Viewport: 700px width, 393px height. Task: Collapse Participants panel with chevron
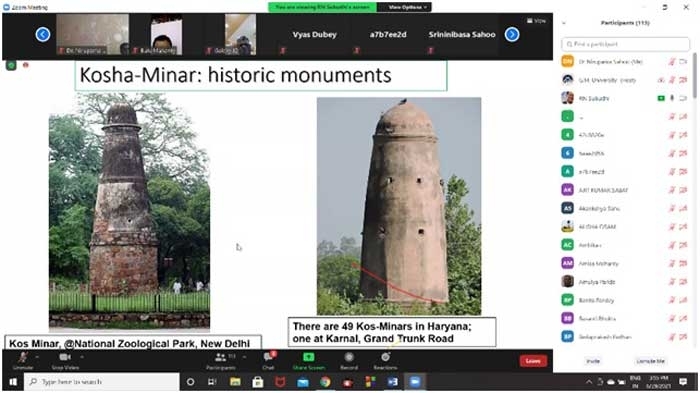point(564,23)
